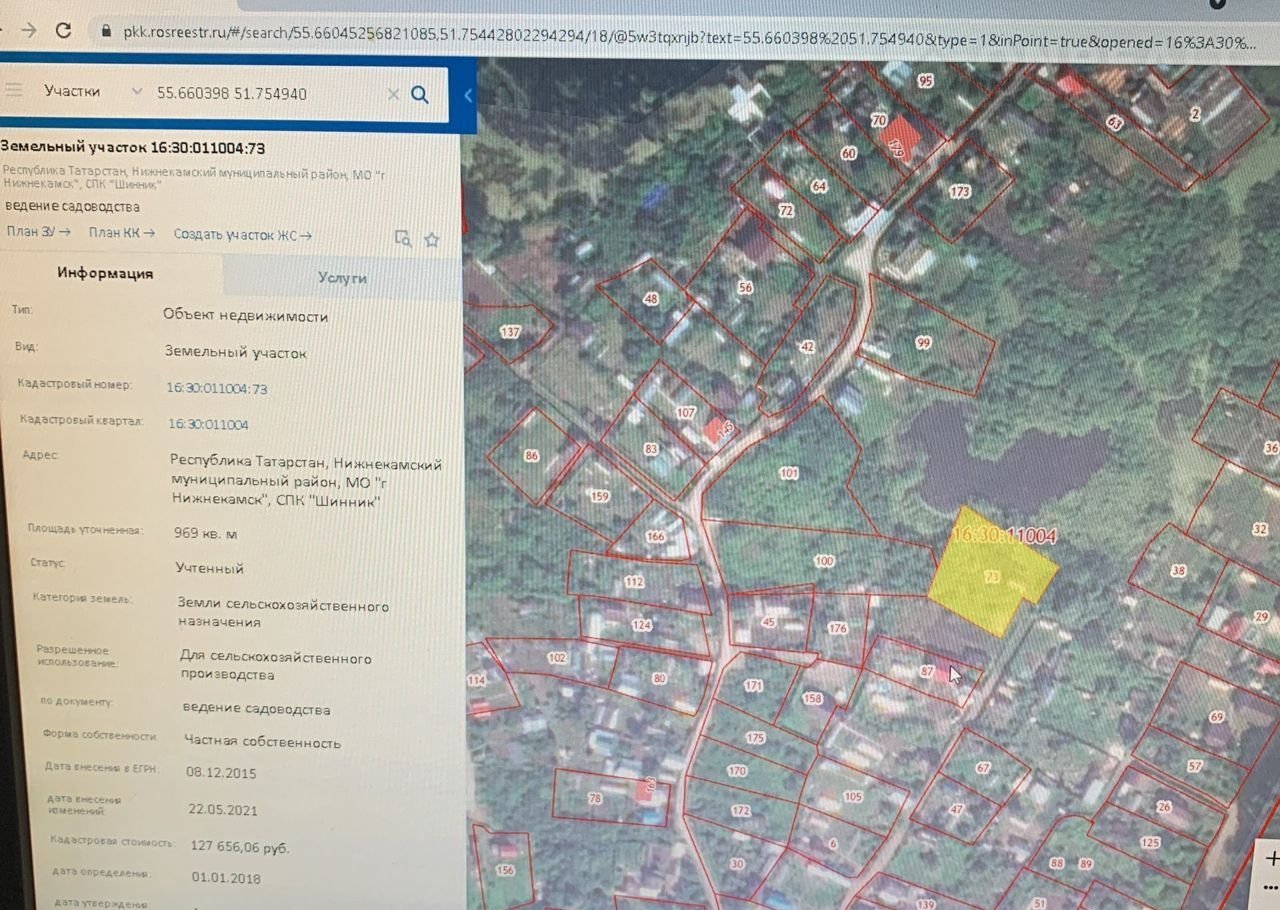1280x910 pixels.
Task: Zoom in the map with plus button
Action: [x=1271, y=858]
